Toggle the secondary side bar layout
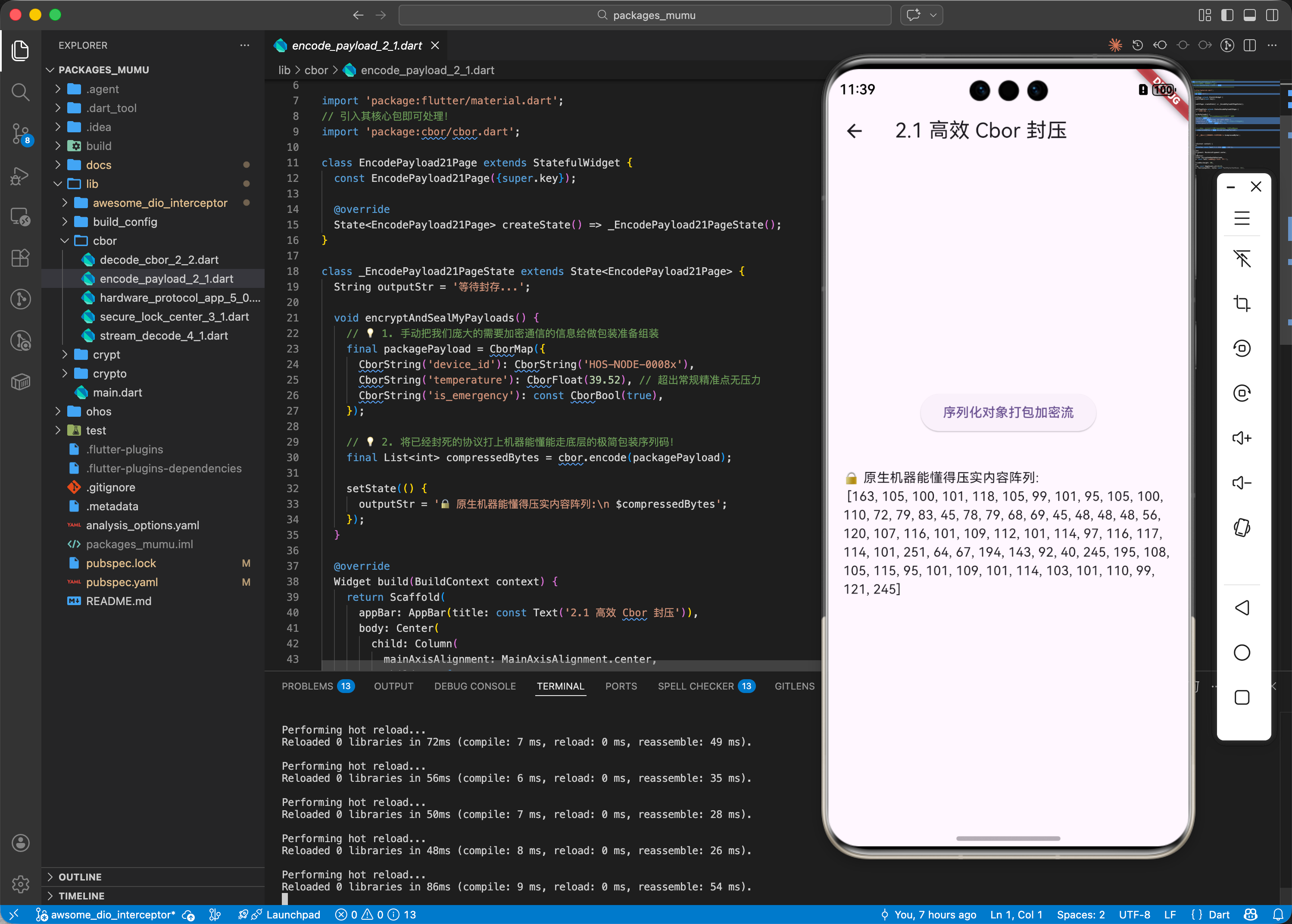The height and width of the screenshot is (924, 1292). coord(1272,16)
